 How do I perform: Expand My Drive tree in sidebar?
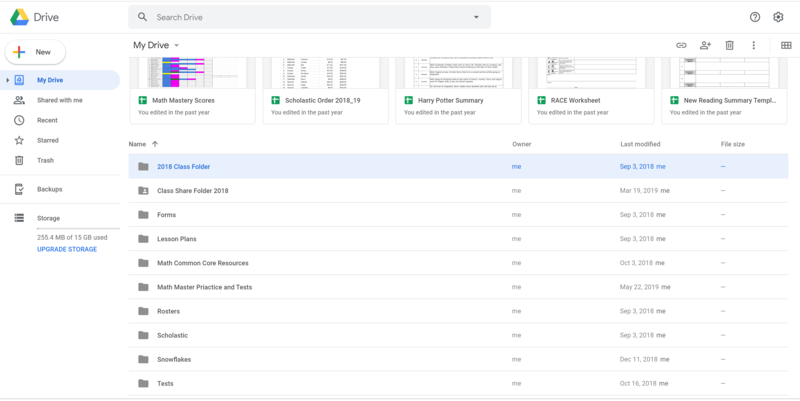point(8,80)
